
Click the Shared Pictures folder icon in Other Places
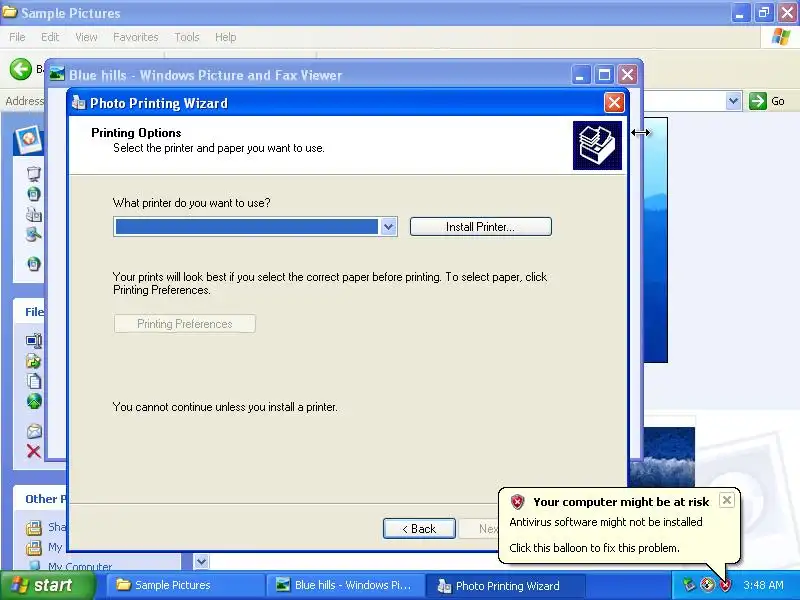34,528
